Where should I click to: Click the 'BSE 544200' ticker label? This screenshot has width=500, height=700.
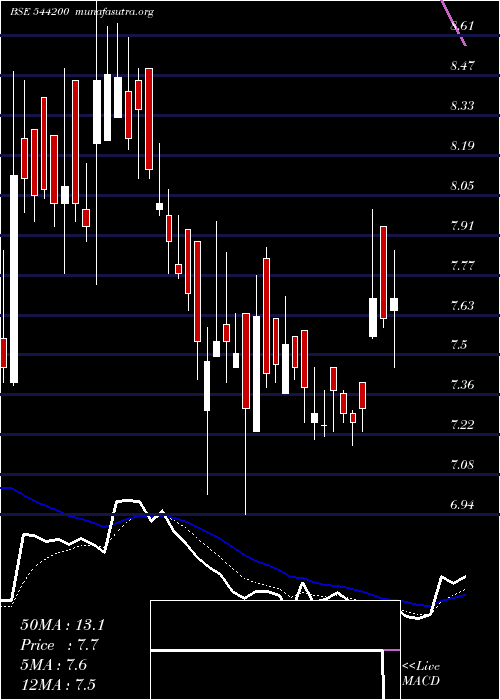click(39, 12)
